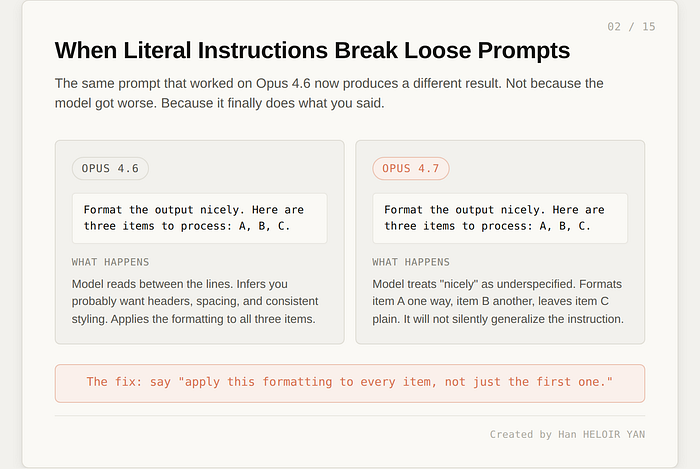
Task: Click WHAT HAPPENS label under Opus 4.6
Action: click(x=110, y=262)
